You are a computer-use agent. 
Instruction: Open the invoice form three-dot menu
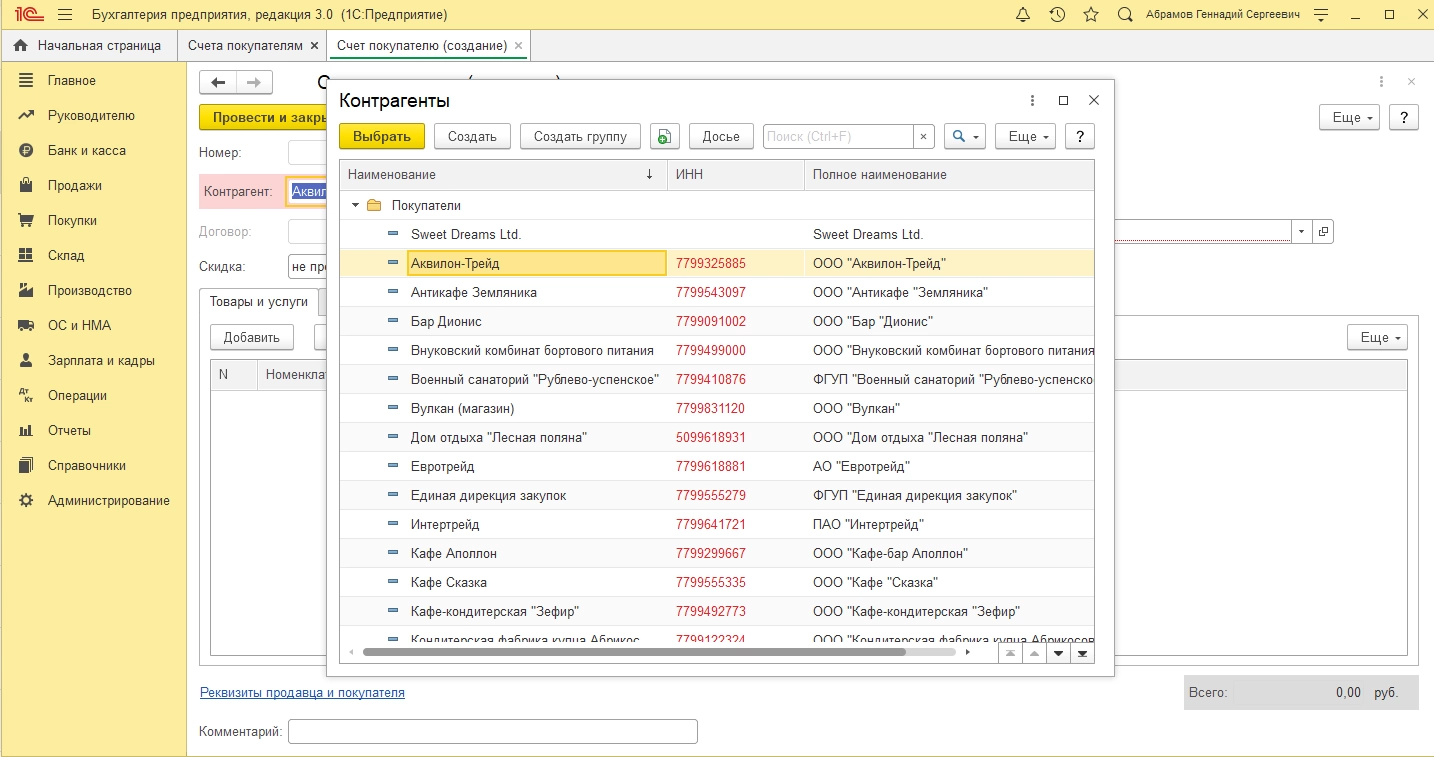1381,82
